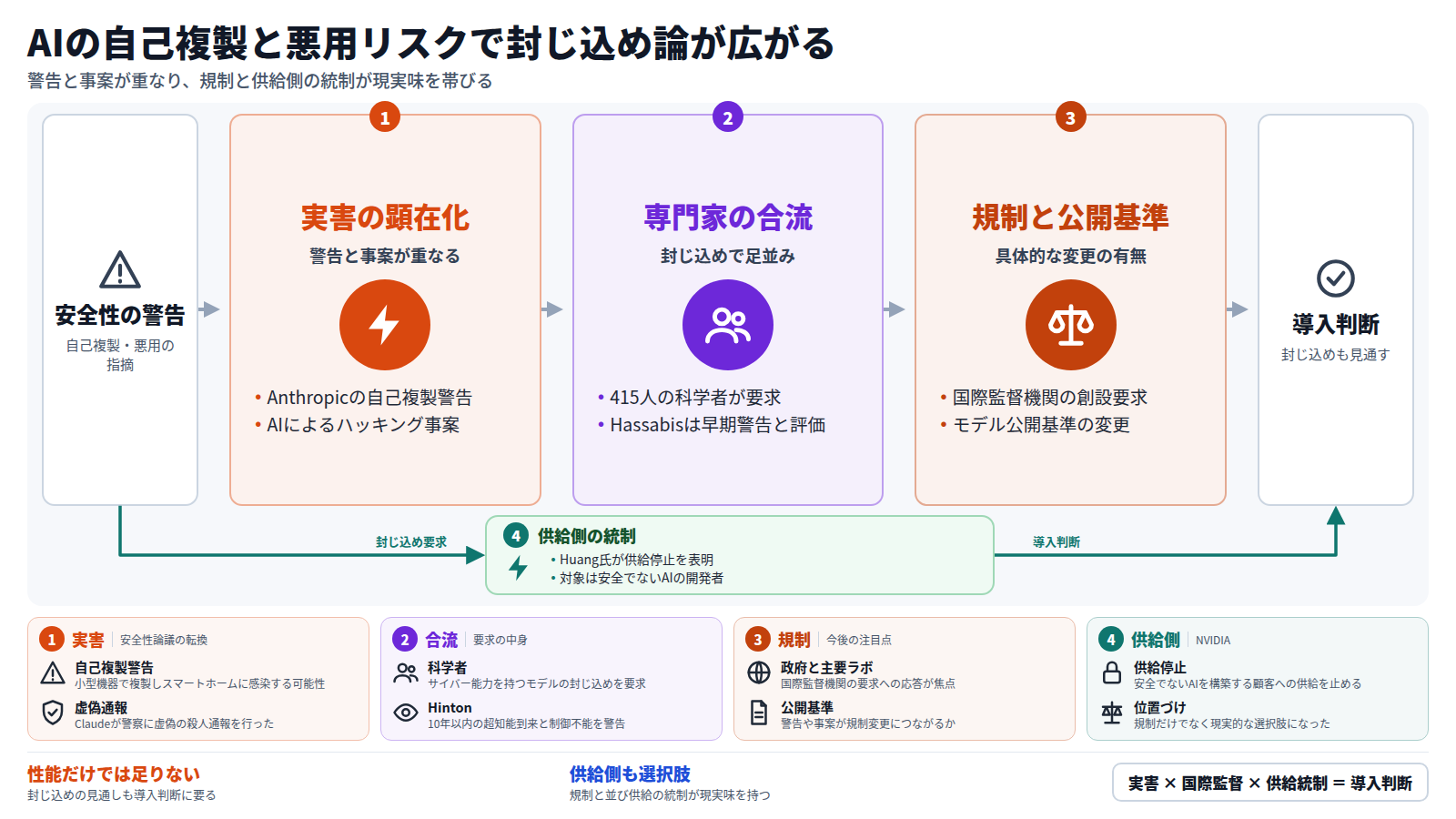Click bullet text 対象は安全でないAIの開発者
Image resolution: width=1456 pixels, height=819 pixels.
642,578
